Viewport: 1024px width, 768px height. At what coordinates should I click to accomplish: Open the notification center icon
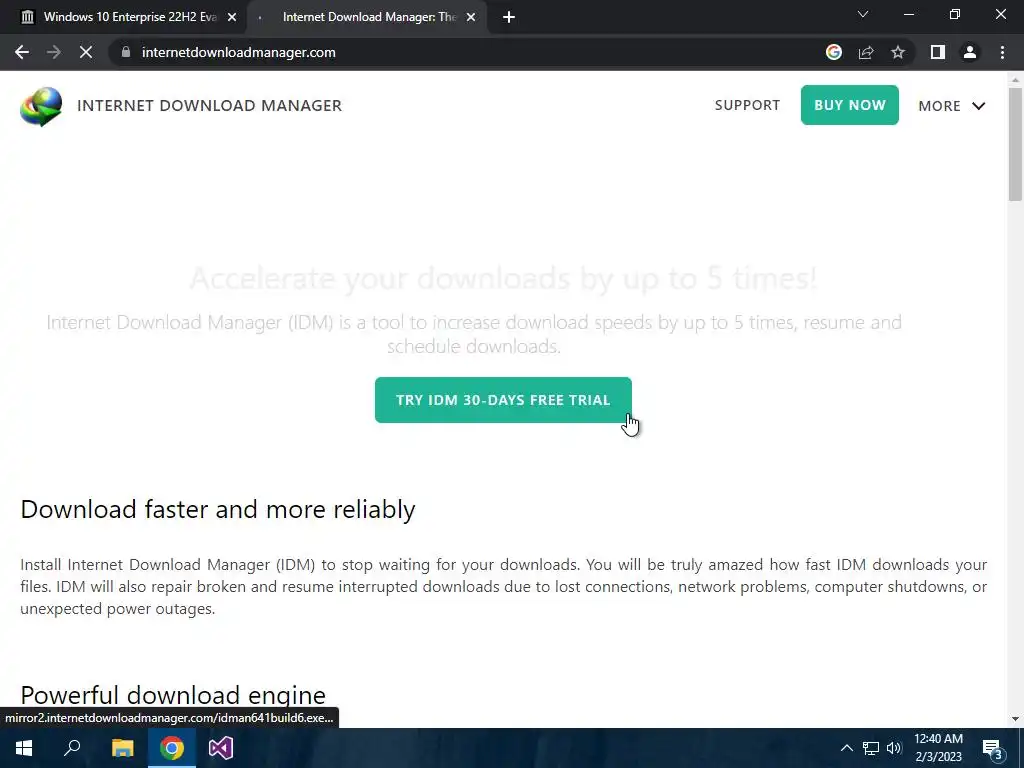click(x=992, y=748)
